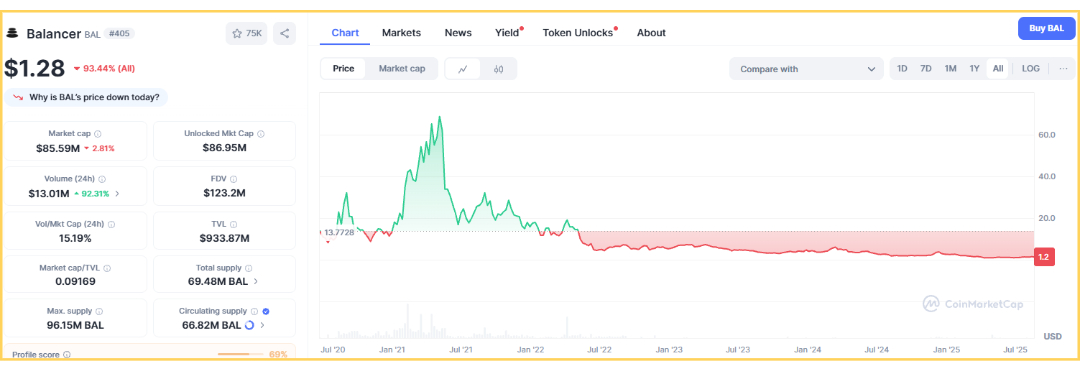The image size is (1080, 370).
Task: Click Max. supply info icon
Action: [x=99, y=311]
